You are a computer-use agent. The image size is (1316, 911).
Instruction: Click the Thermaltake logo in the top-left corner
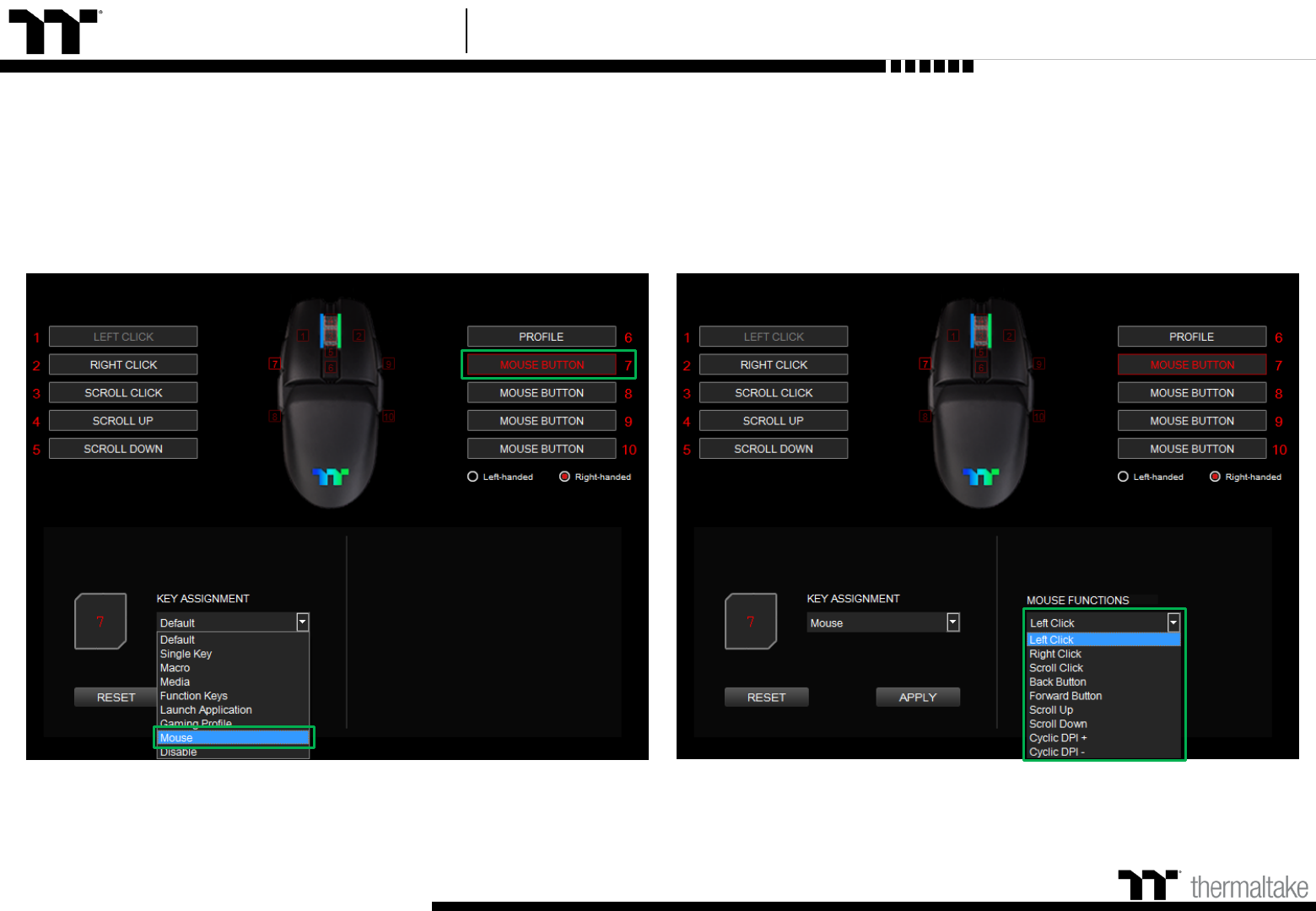(54, 32)
